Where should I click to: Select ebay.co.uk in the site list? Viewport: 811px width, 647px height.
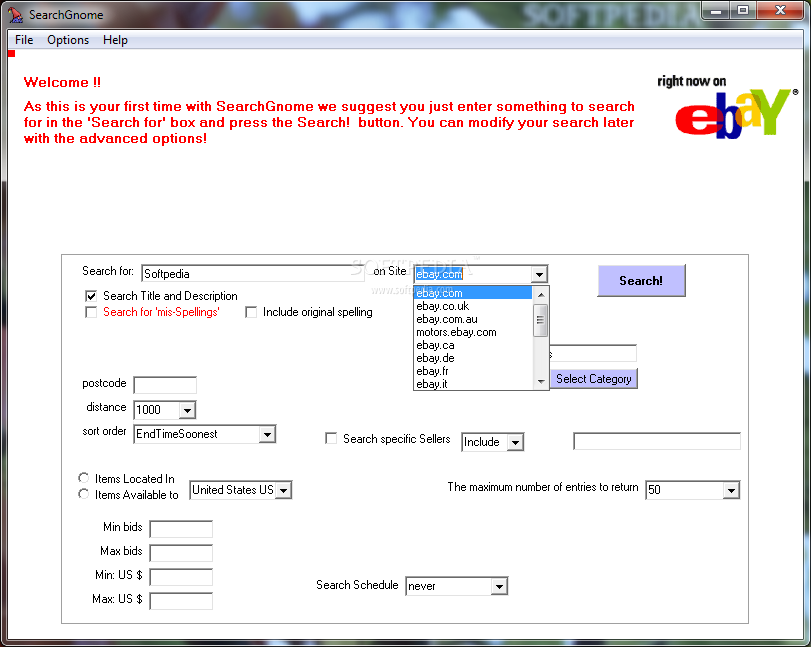(473, 306)
